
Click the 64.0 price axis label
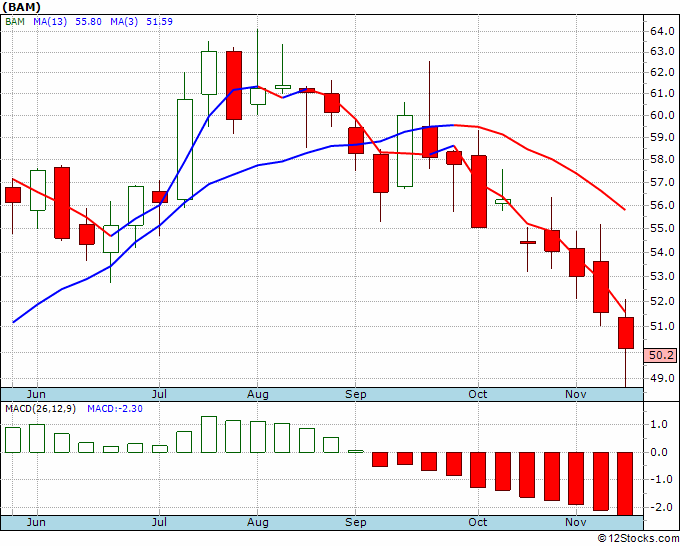point(662,31)
